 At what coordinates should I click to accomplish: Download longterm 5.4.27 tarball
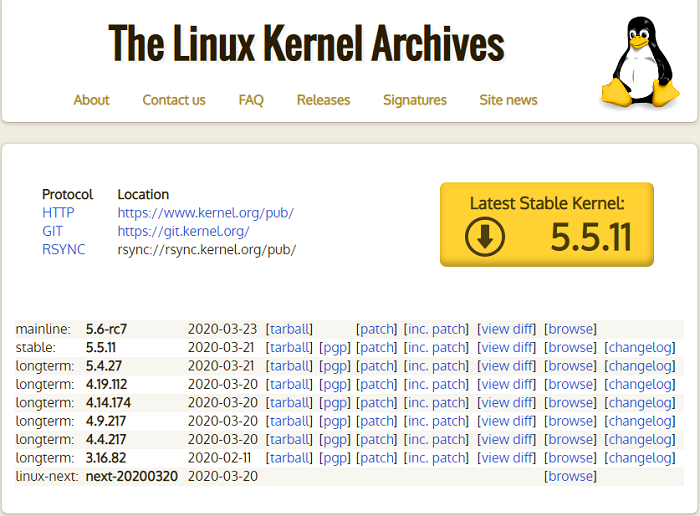pyautogui.click(x=289, y=366)
